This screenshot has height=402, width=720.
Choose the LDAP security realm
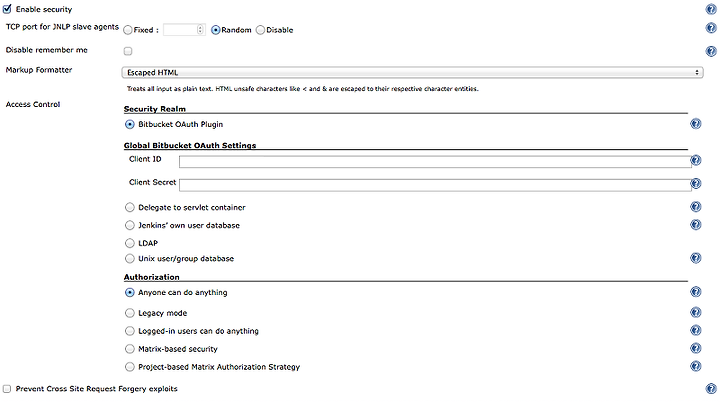pyautogui.click(x=129, y=243)
